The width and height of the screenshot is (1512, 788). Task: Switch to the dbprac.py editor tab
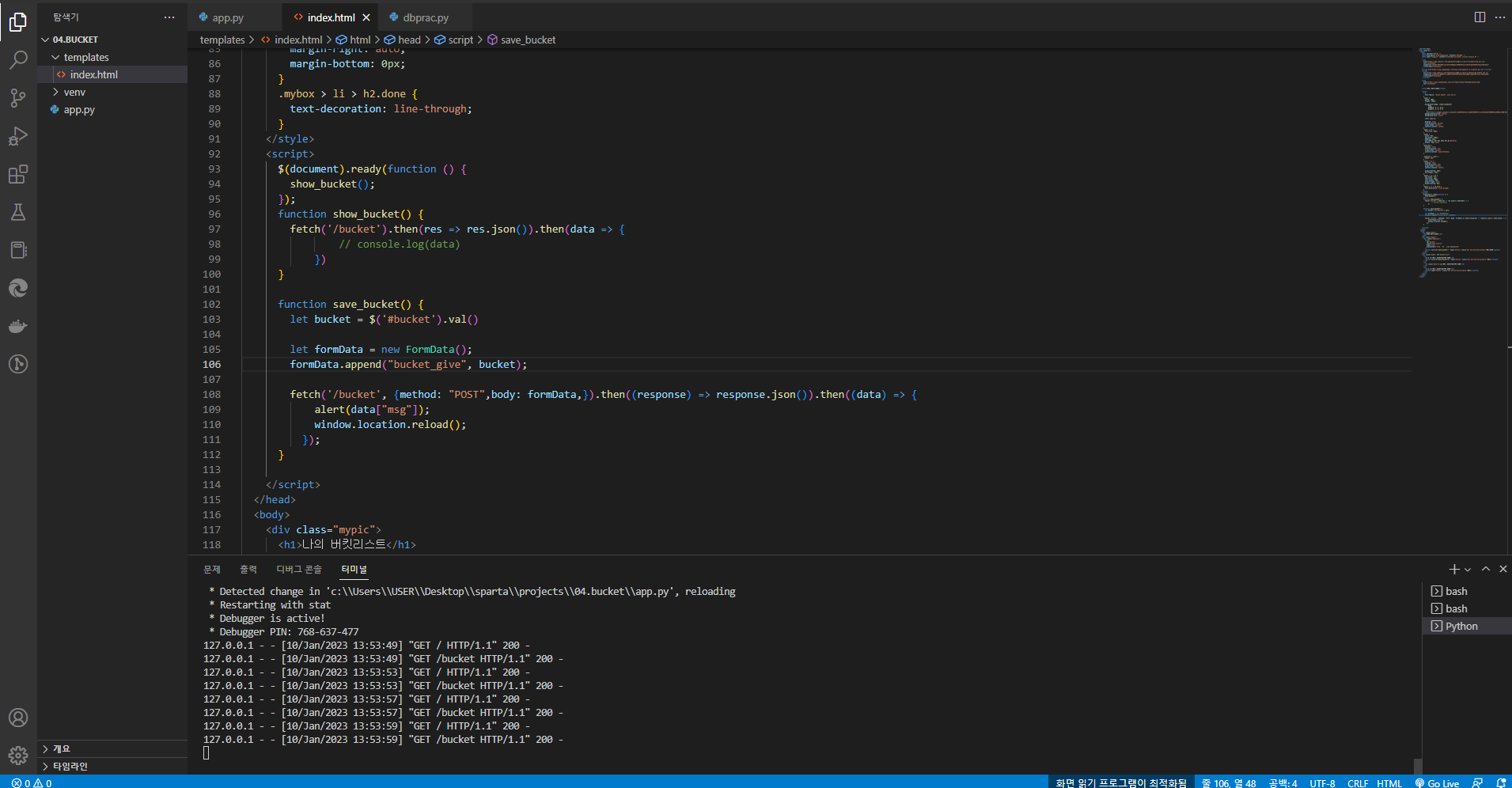click(x=425, y=17)
